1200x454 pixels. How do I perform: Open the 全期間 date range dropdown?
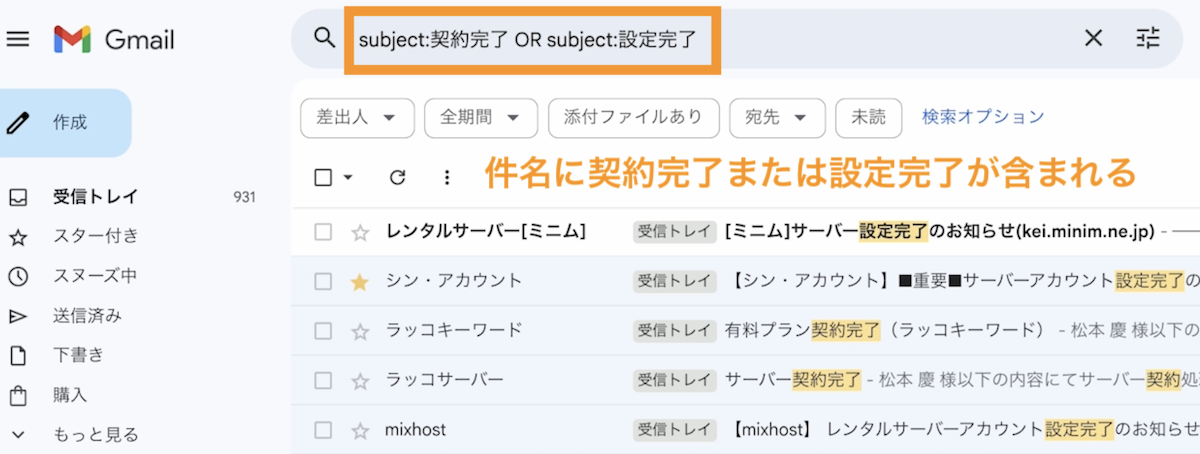coord(481,118)
